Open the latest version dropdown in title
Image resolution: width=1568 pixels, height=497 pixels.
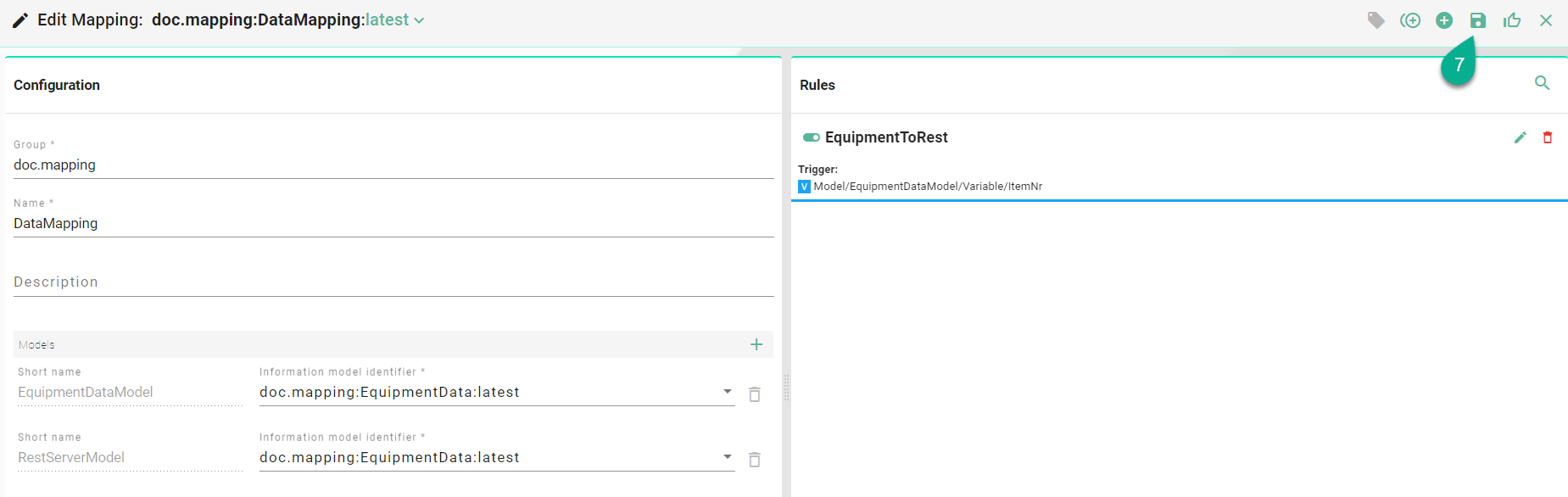tap(394, 20)
